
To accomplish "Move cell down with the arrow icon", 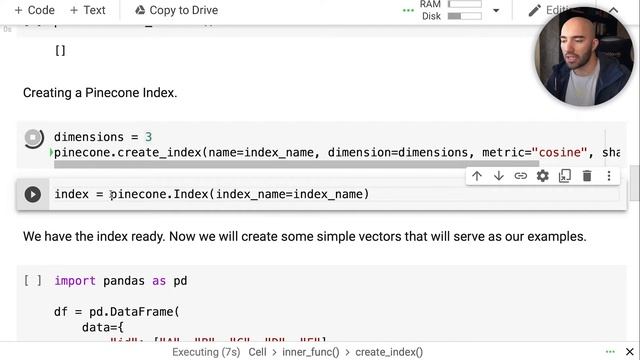I will (x=498, y=176).
